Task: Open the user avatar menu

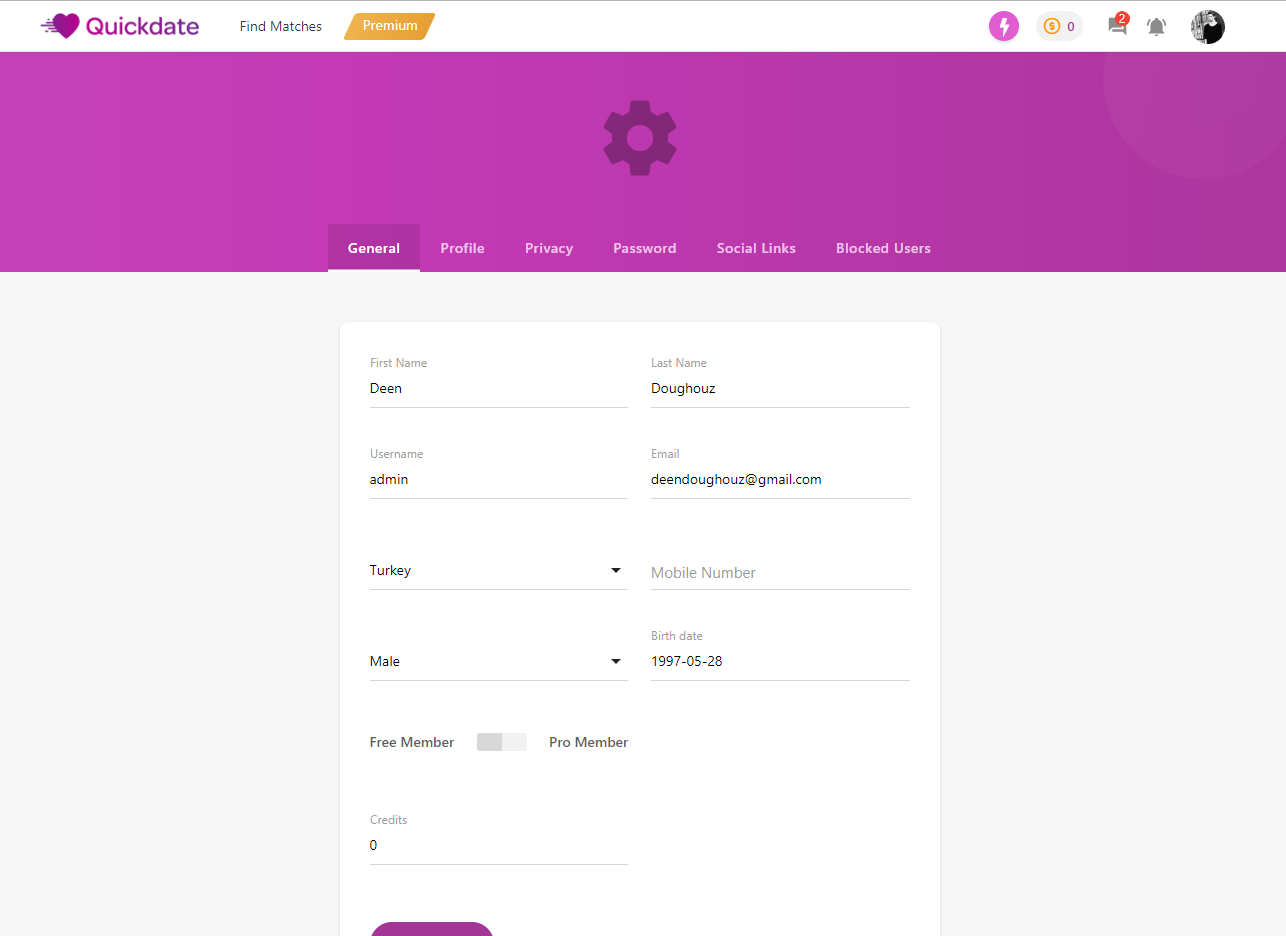Action: 1207,27
